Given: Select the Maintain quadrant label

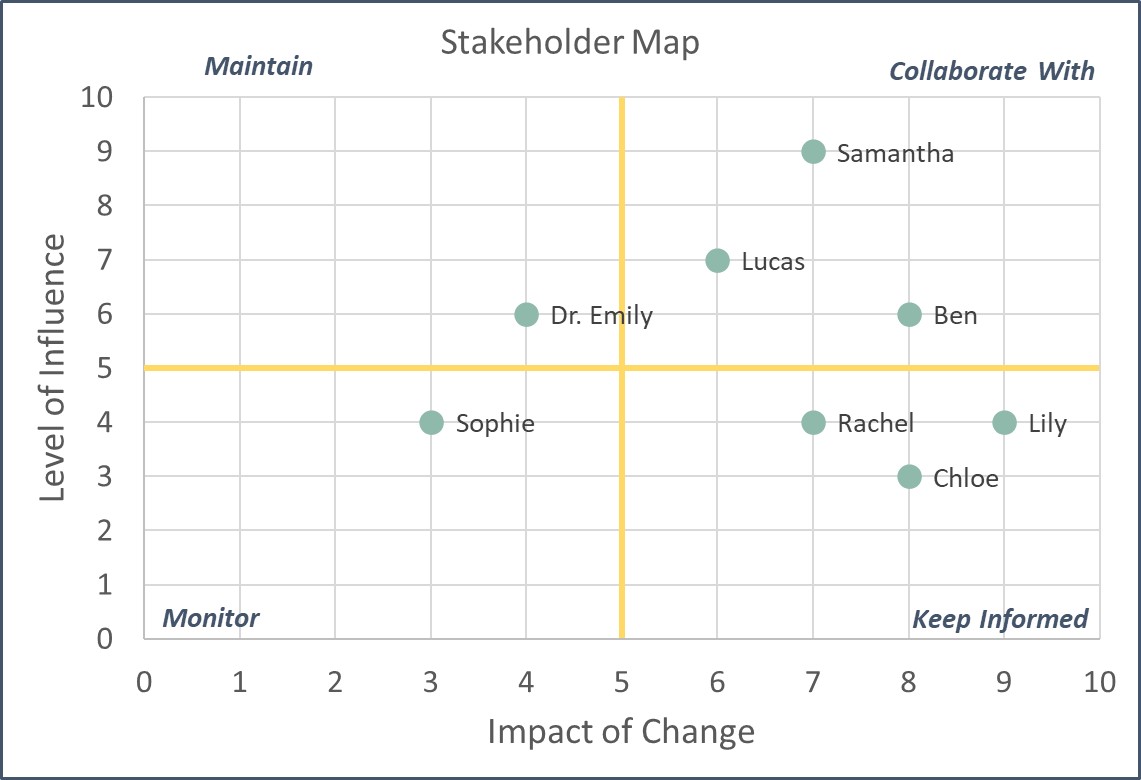Looking at the screenshot, I should [258, 67].
